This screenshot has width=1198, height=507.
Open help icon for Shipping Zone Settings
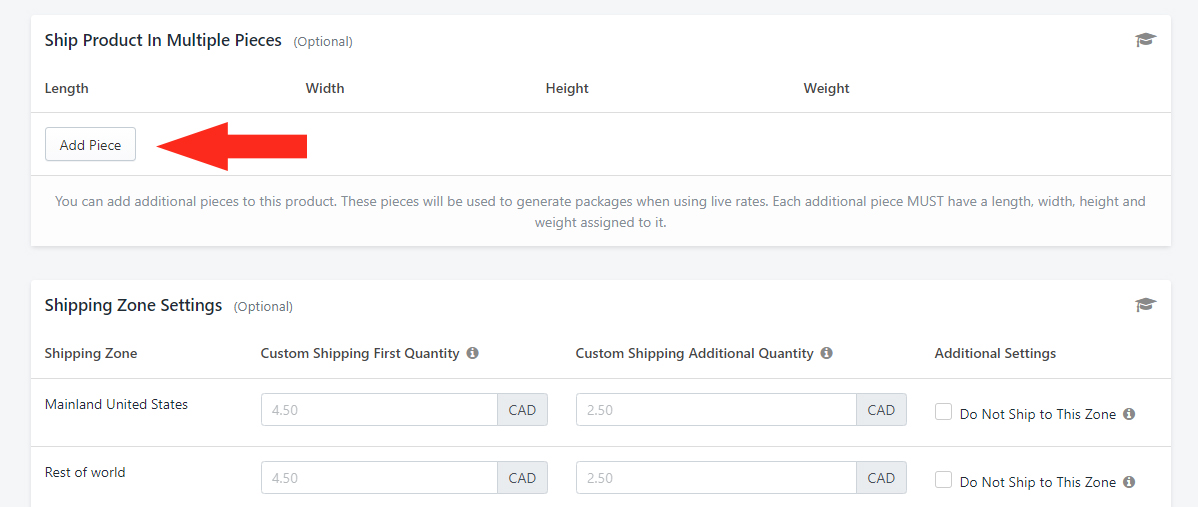(1145, 305)
